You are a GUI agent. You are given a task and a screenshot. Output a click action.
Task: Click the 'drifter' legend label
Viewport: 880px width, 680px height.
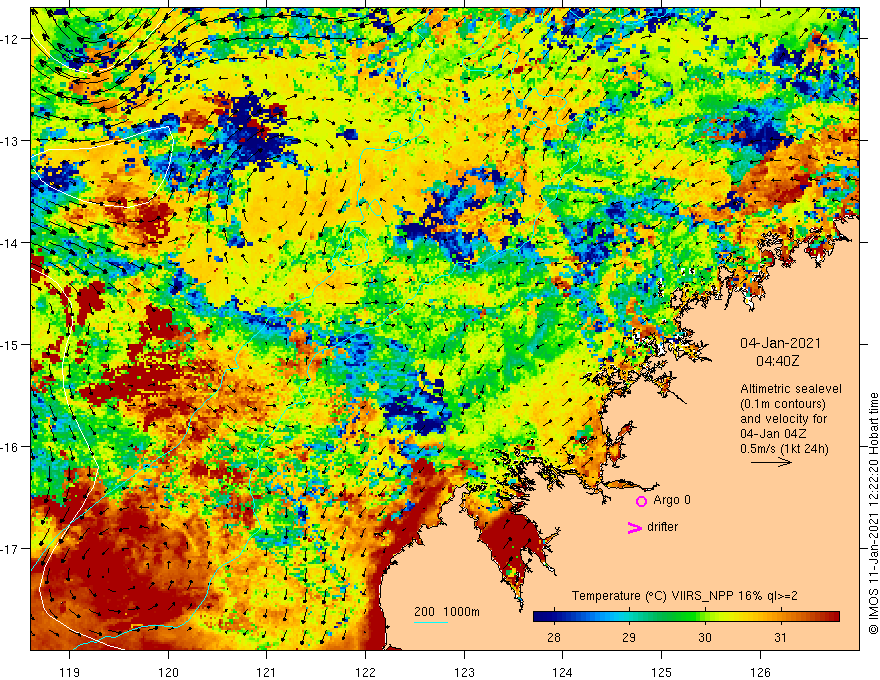[662, 527]
